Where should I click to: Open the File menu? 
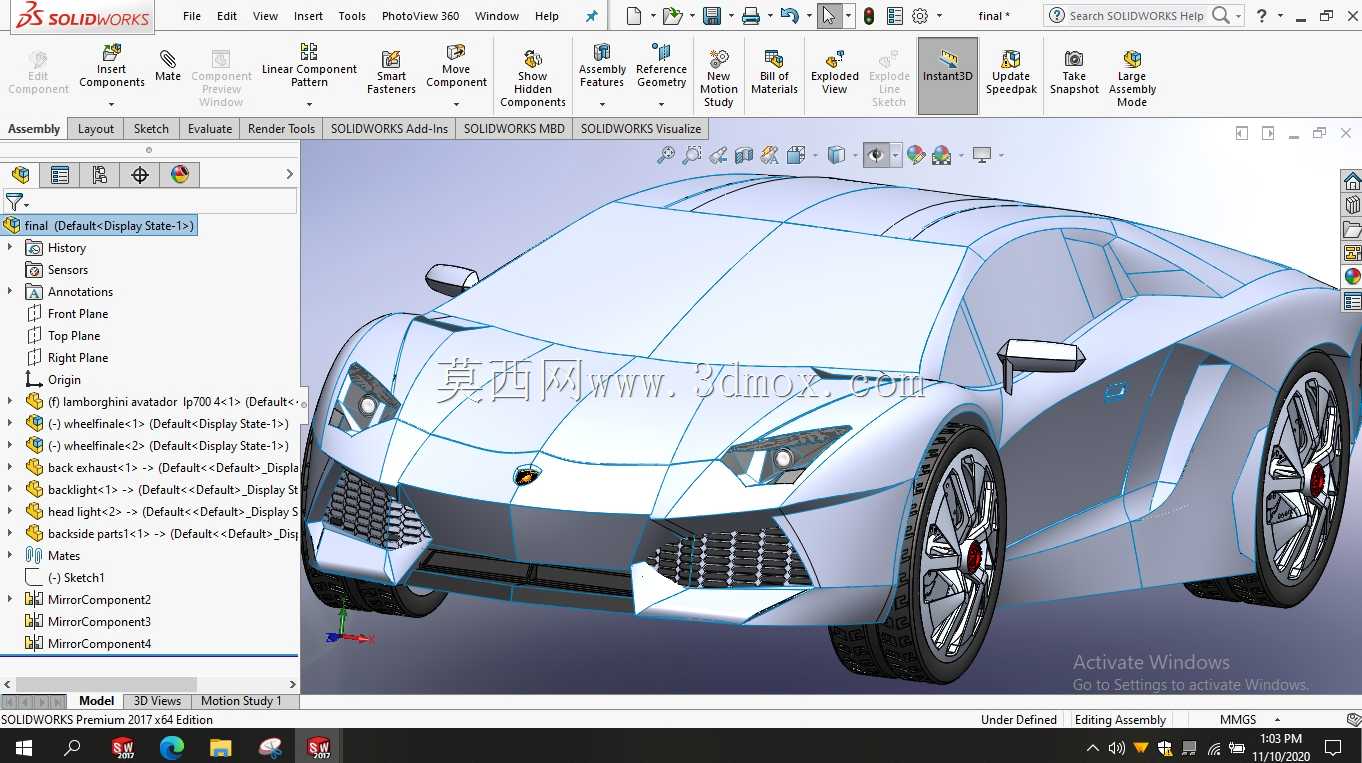(192, 16)
